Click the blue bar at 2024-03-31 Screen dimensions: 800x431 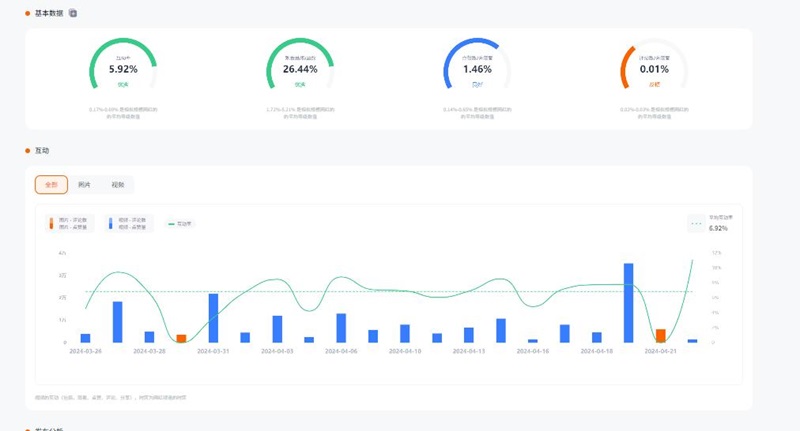coord(213,318)
